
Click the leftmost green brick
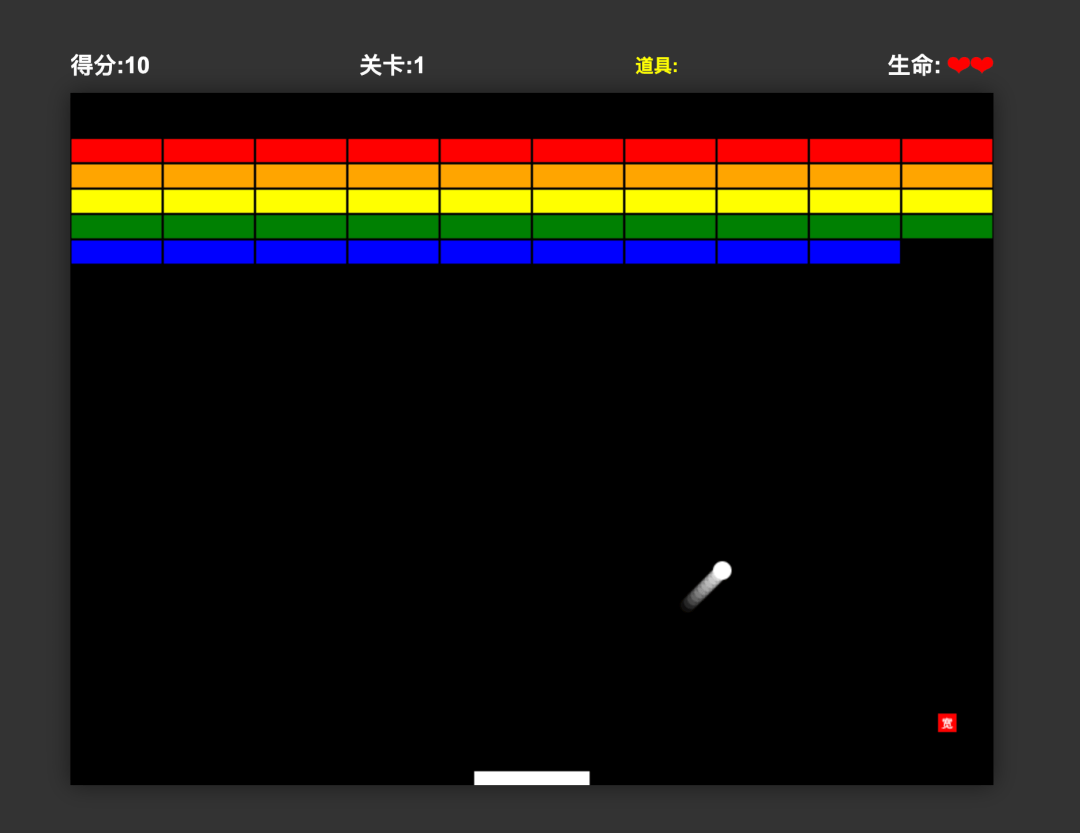[116, 227]
